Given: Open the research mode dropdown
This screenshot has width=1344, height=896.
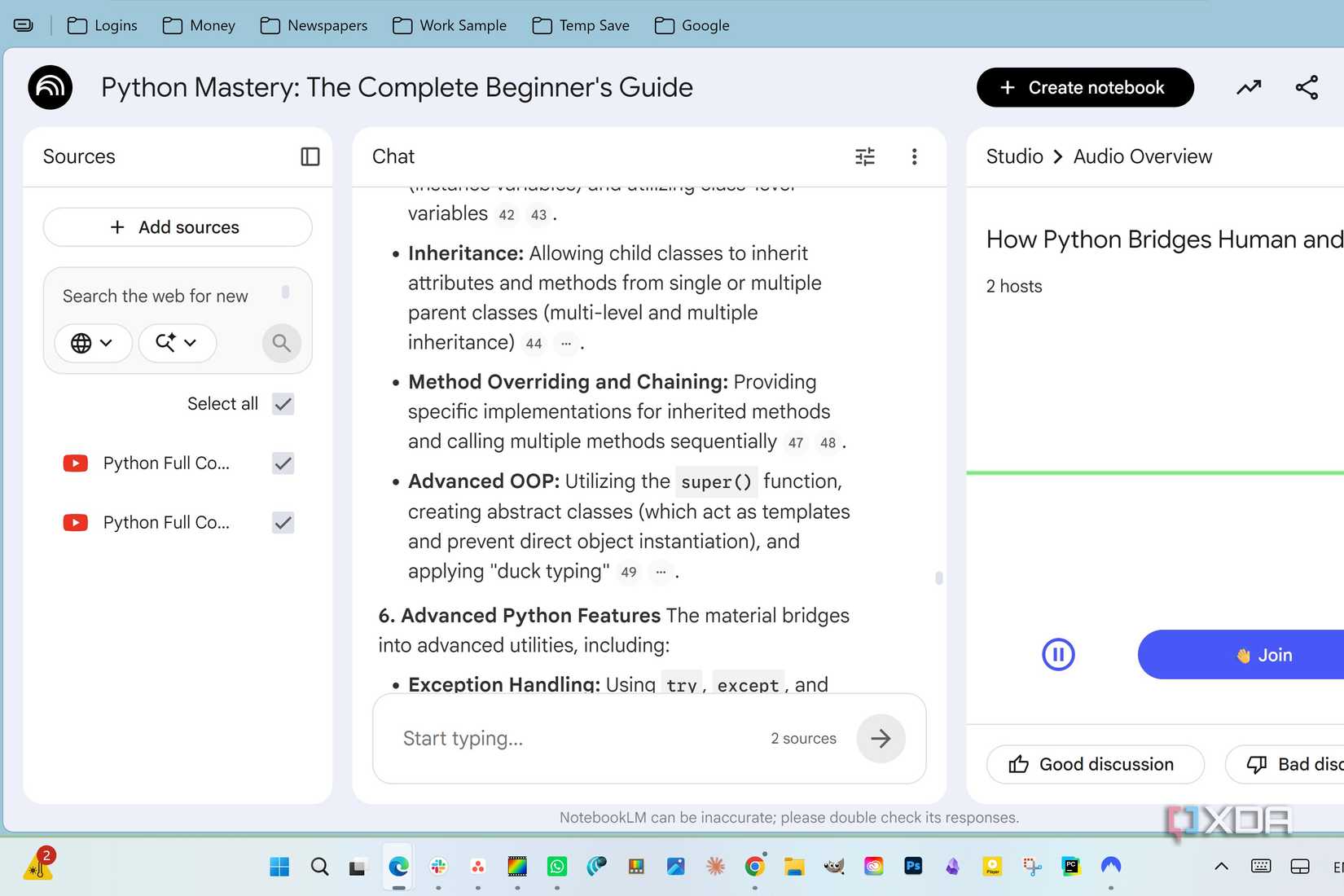Looking at the screenshot, I should 177,343.
